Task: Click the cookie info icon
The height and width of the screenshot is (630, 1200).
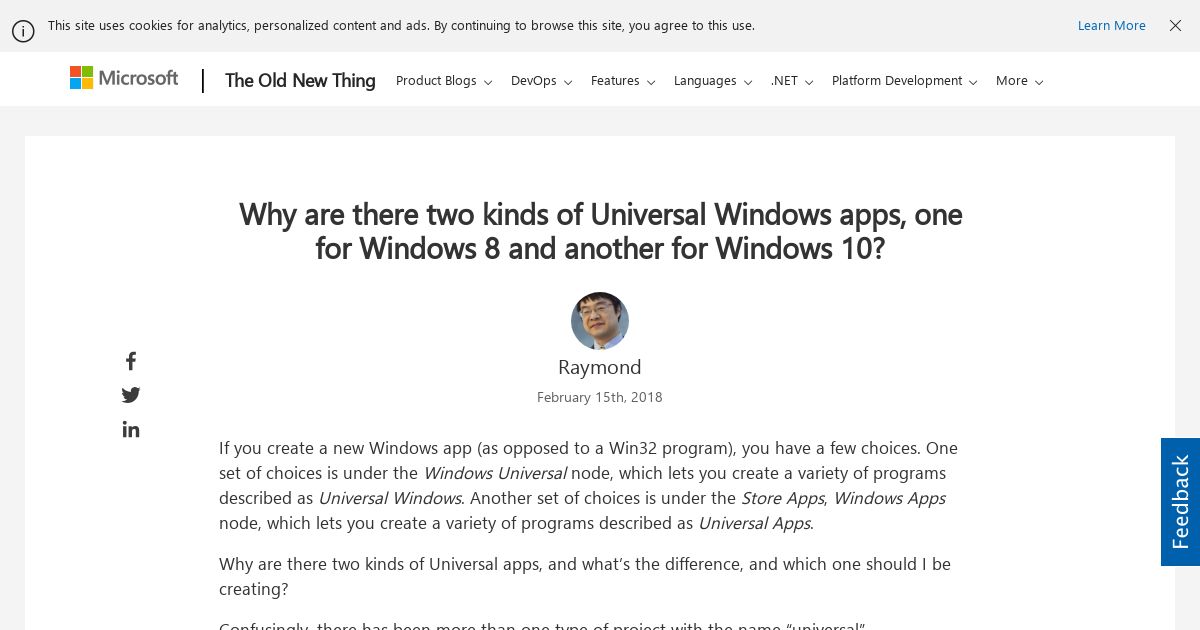Action: tap(23, 31)
